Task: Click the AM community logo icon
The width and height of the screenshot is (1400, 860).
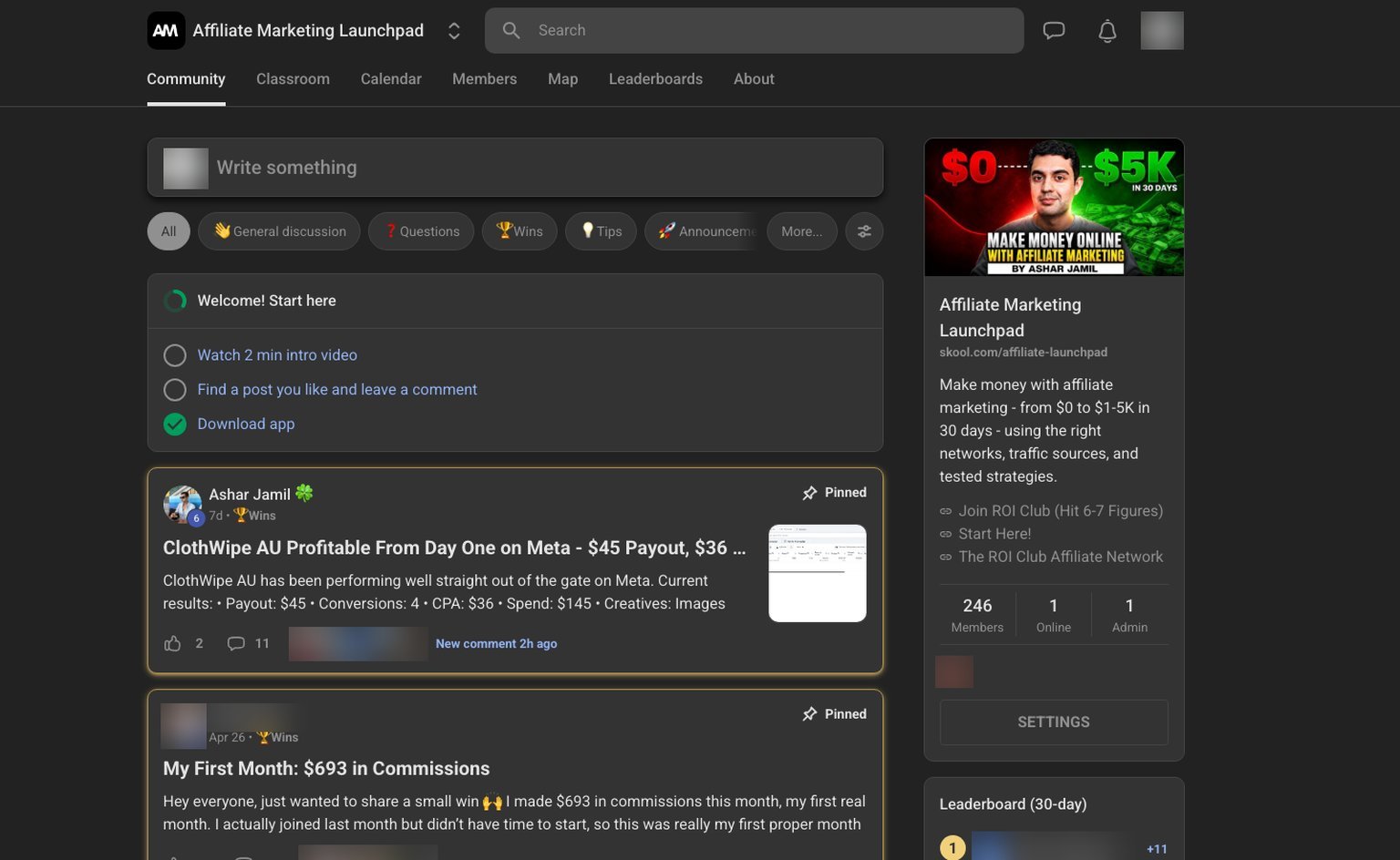Action: pyautogui.click(x=166, y=30)
